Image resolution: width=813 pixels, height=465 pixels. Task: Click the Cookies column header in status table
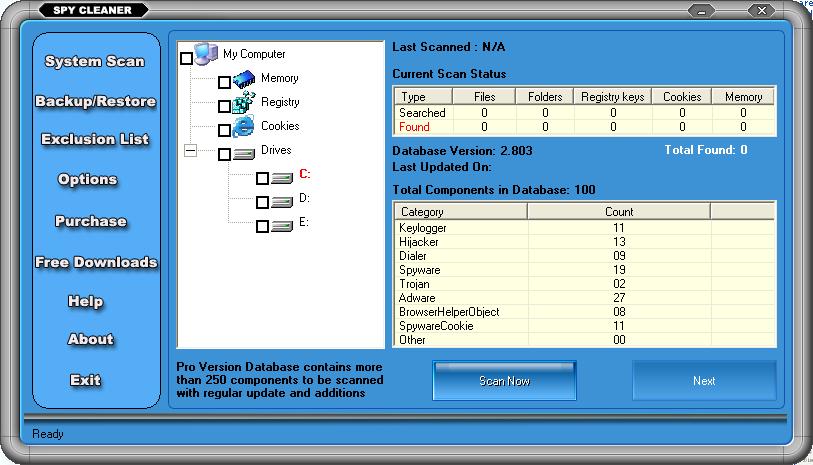[682, 96]
